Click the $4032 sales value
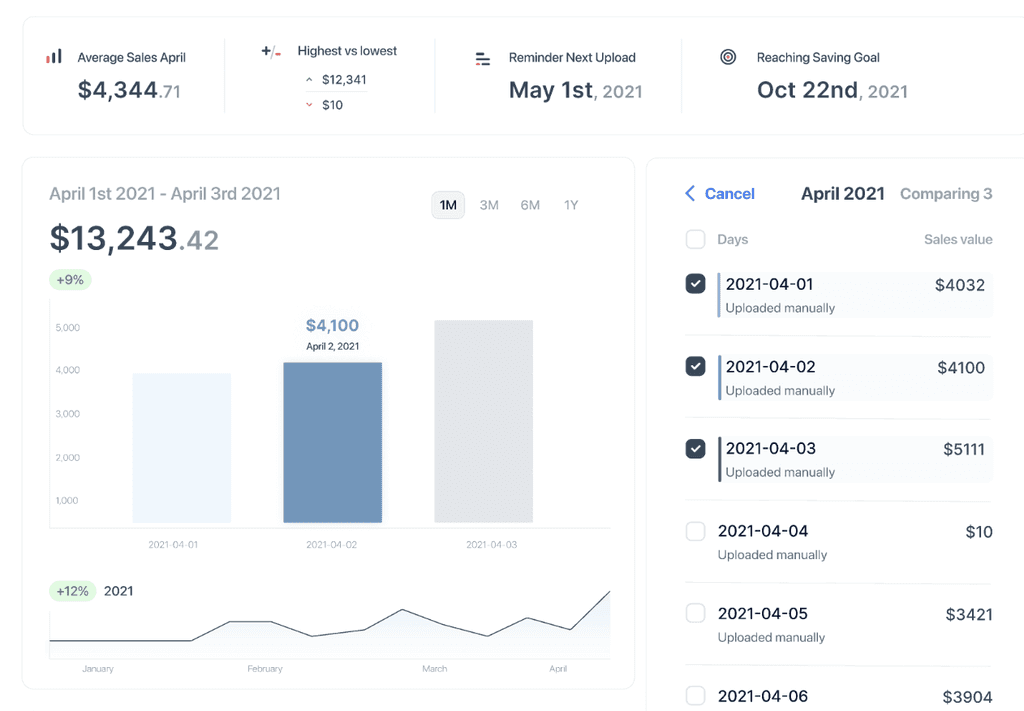Image resolution: width=1024 pixels, height=711 pixels. pyautogui.click(x=959, y=285)
